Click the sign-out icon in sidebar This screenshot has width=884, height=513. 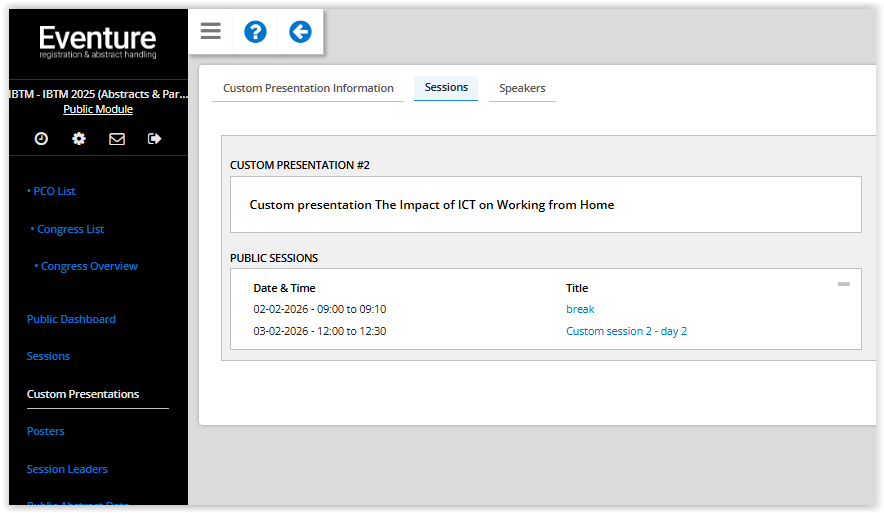coord(154,139)
